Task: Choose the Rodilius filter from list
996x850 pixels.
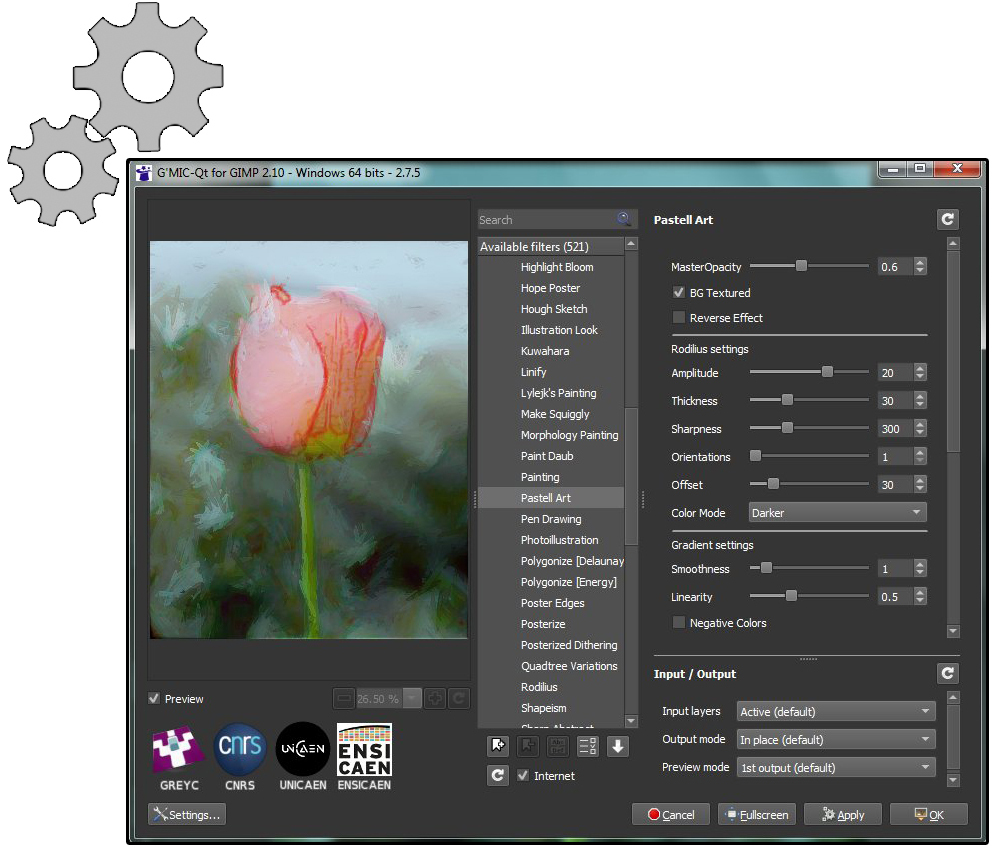Action: tap(539, 687)
